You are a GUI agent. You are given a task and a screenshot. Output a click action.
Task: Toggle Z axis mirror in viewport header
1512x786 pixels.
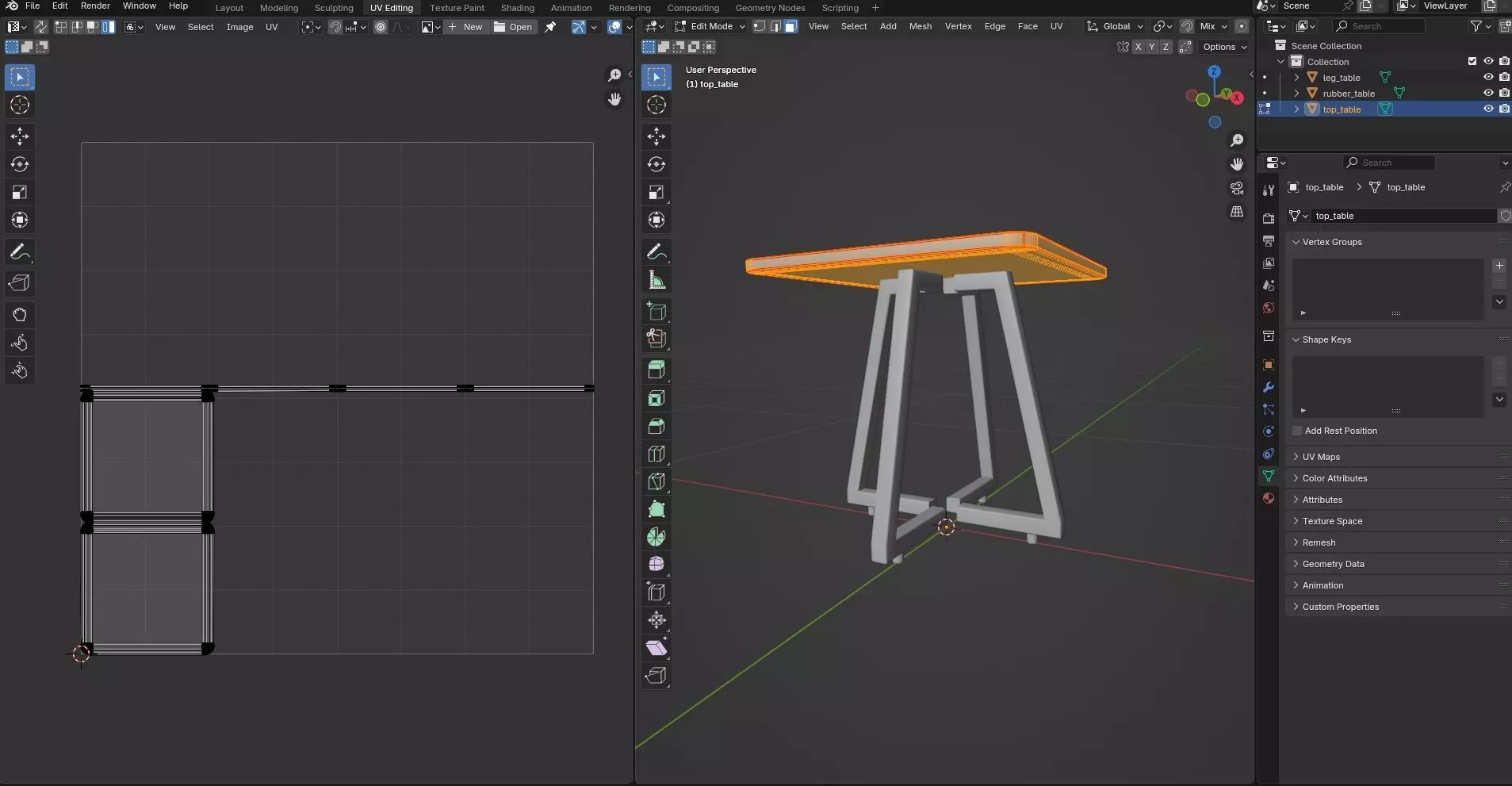coord(1166,47)
